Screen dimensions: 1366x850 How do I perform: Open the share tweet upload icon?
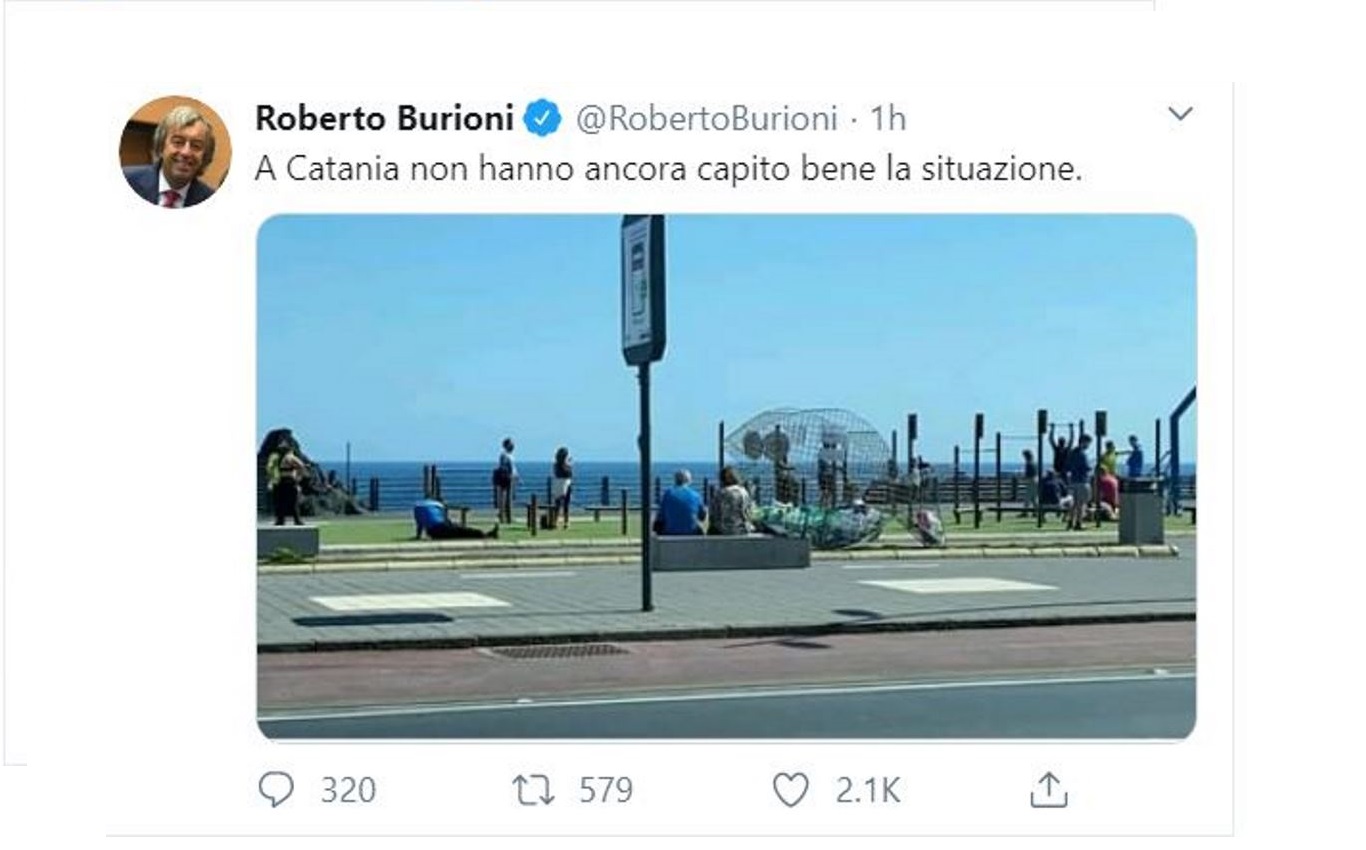click(x=1048, y=791)
